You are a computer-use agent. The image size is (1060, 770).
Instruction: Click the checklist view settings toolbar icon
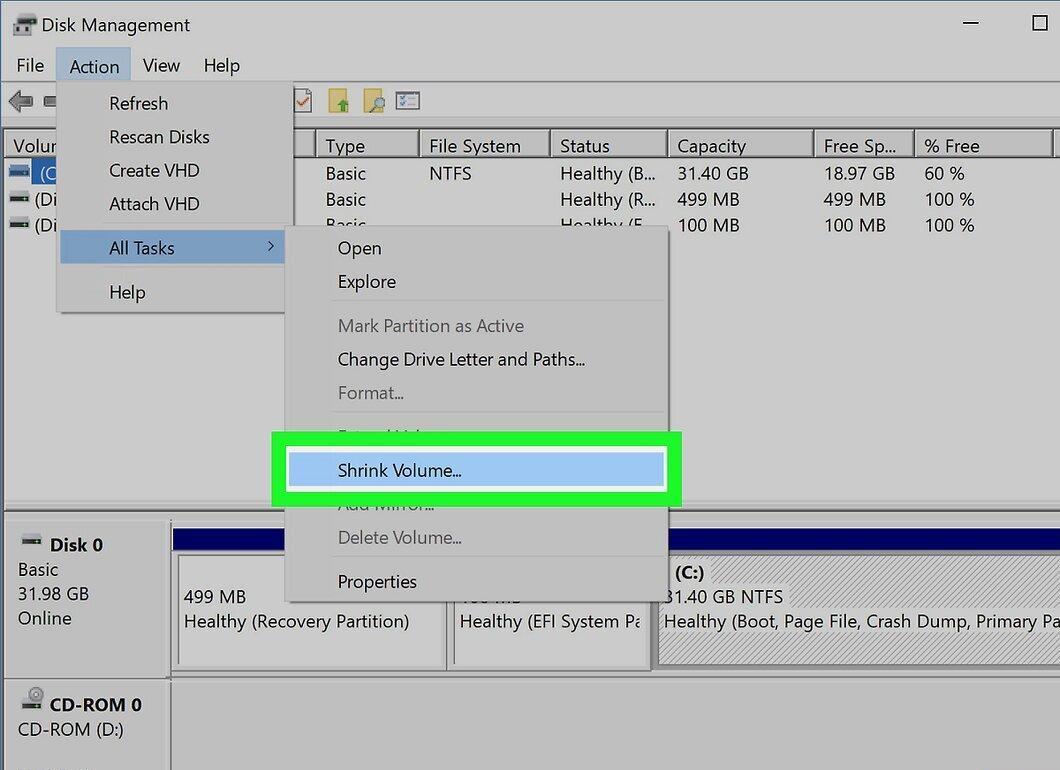click(408, 101)
